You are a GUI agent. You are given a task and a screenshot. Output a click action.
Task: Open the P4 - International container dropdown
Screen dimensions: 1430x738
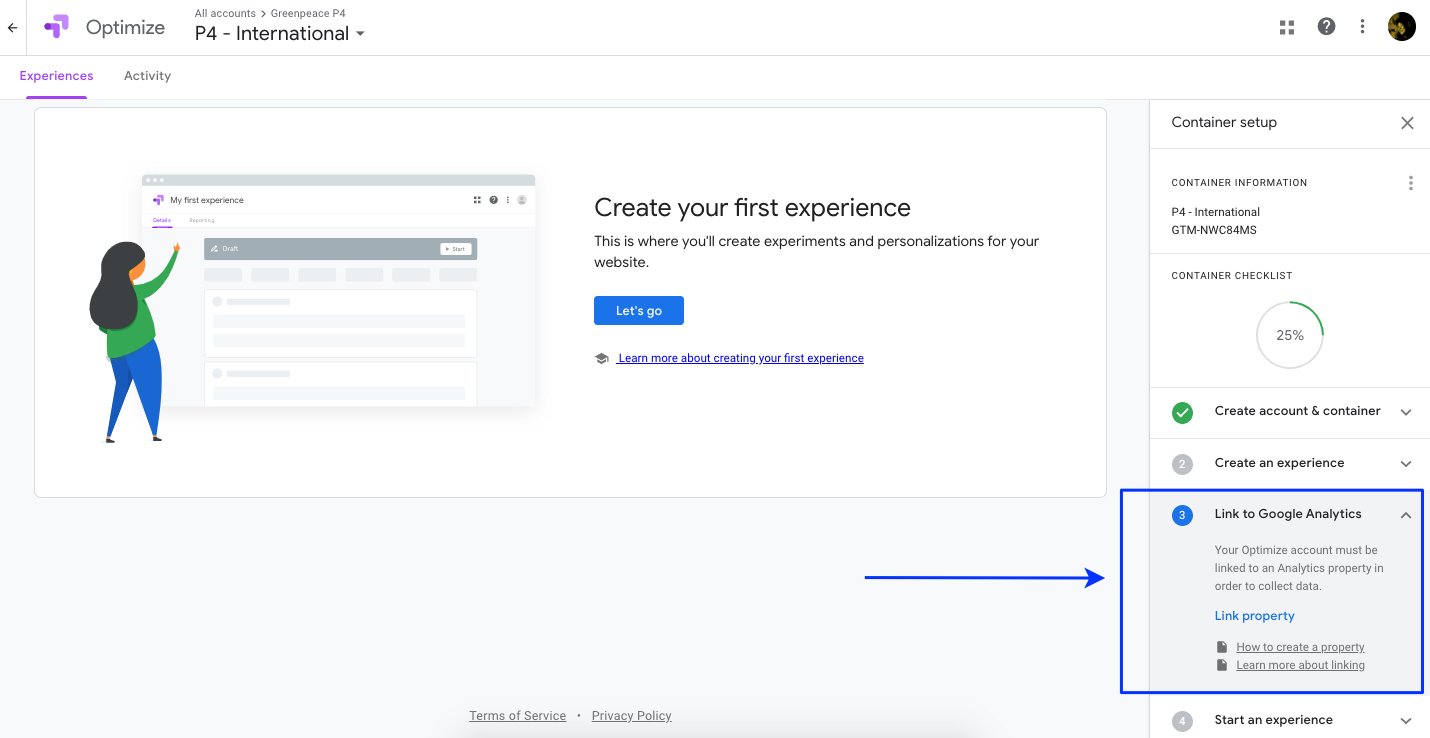280,33
